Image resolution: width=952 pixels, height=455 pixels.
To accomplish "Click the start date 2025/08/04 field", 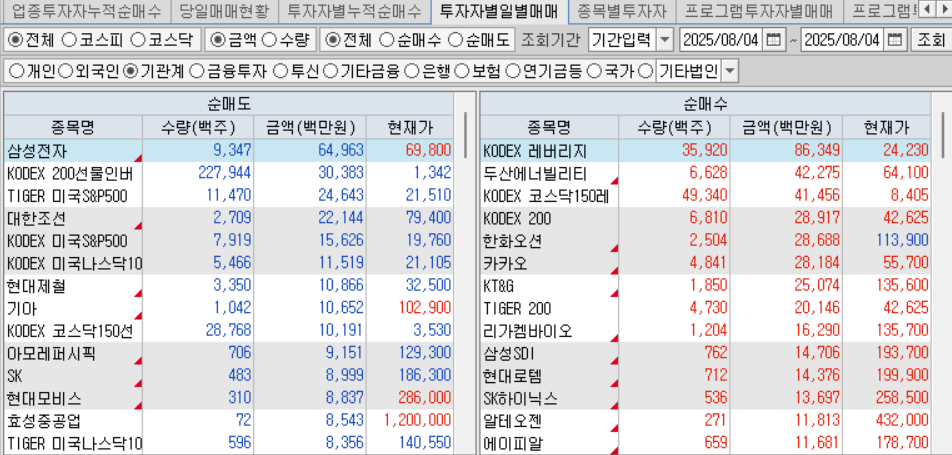I will tap(722, 41).
